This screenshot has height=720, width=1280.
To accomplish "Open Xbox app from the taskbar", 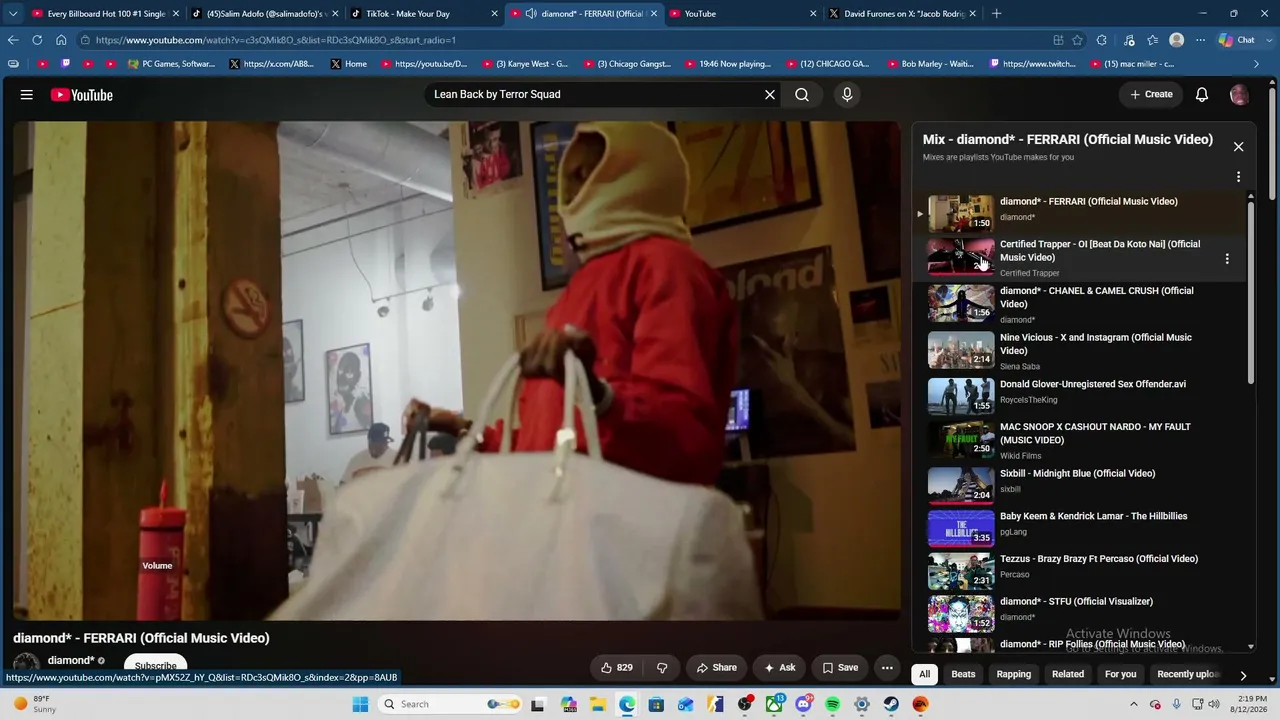I will tap(775, 704).
